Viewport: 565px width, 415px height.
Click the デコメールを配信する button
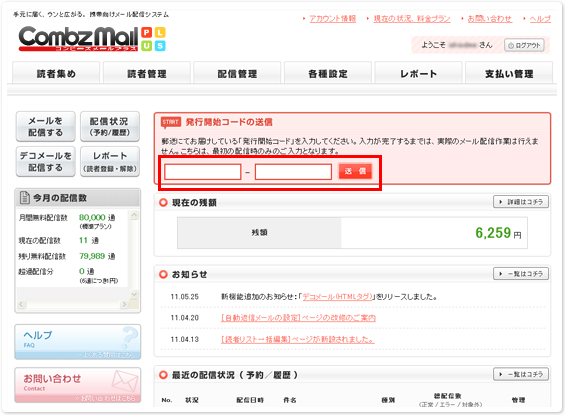click(45, 161)
